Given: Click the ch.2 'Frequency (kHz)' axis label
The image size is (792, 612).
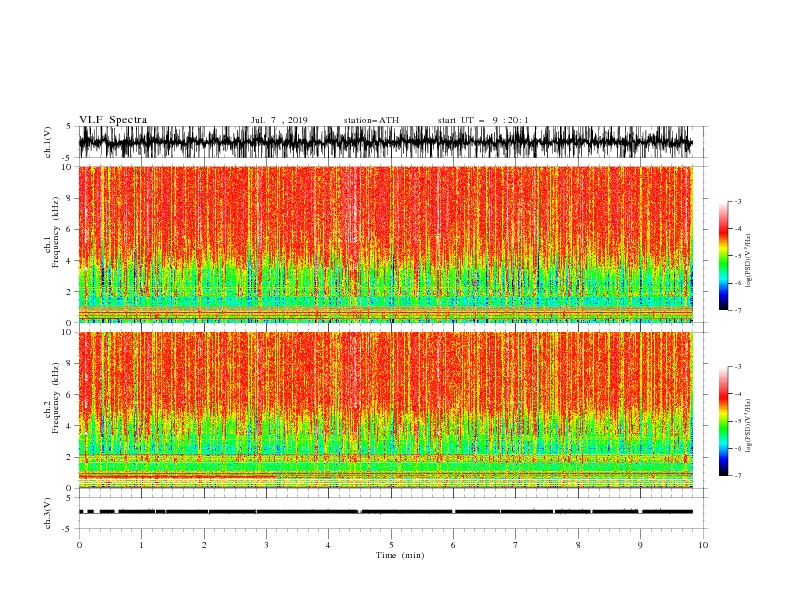Looking at the screenshot, I should click(x=56, y=397).
